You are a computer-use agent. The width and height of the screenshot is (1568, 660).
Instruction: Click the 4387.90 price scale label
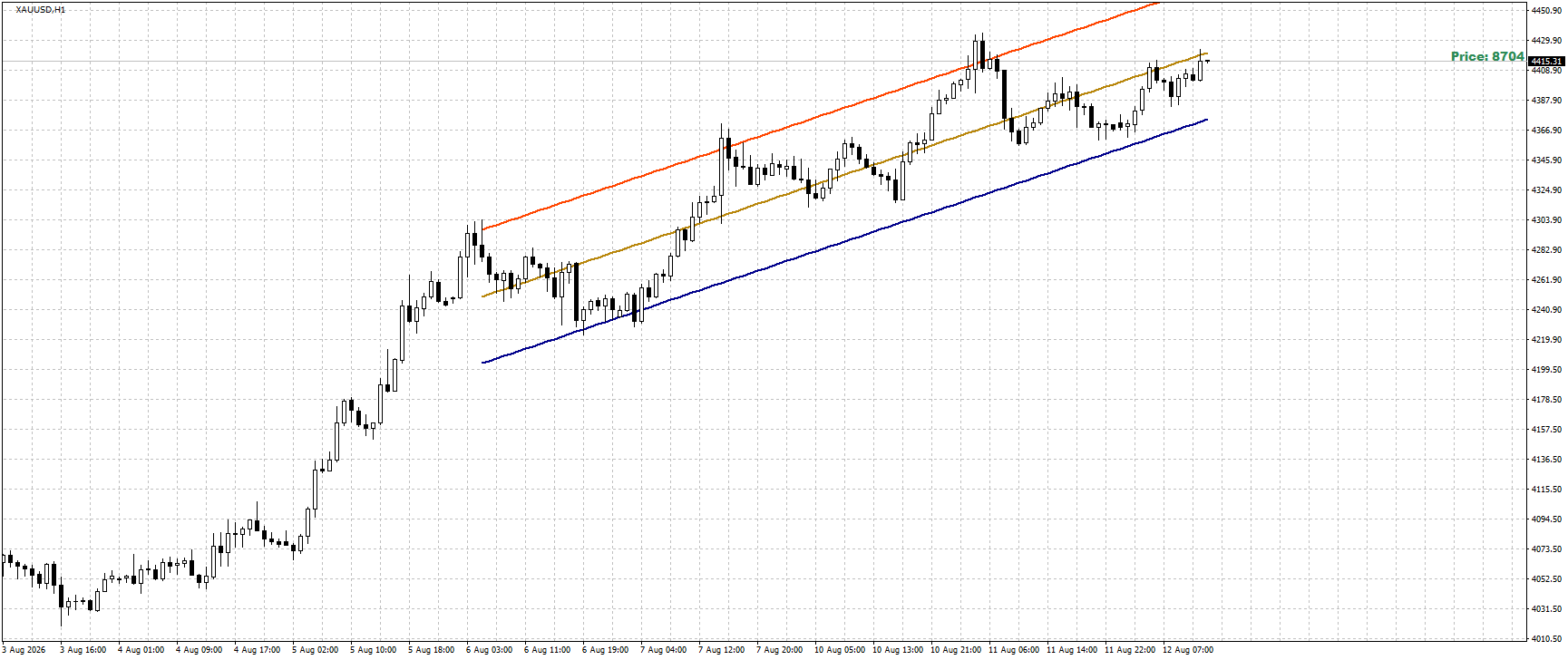[x=1546, y=101]
